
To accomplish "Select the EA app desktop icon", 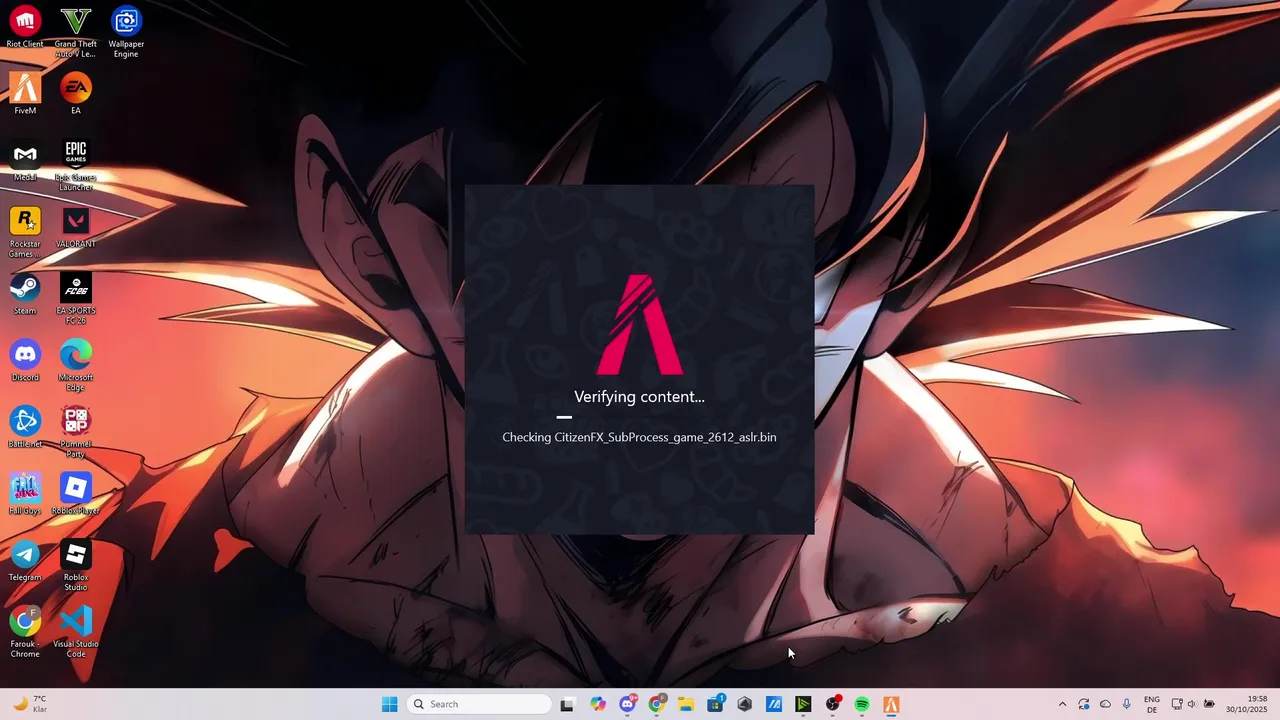I will (76, 95).
